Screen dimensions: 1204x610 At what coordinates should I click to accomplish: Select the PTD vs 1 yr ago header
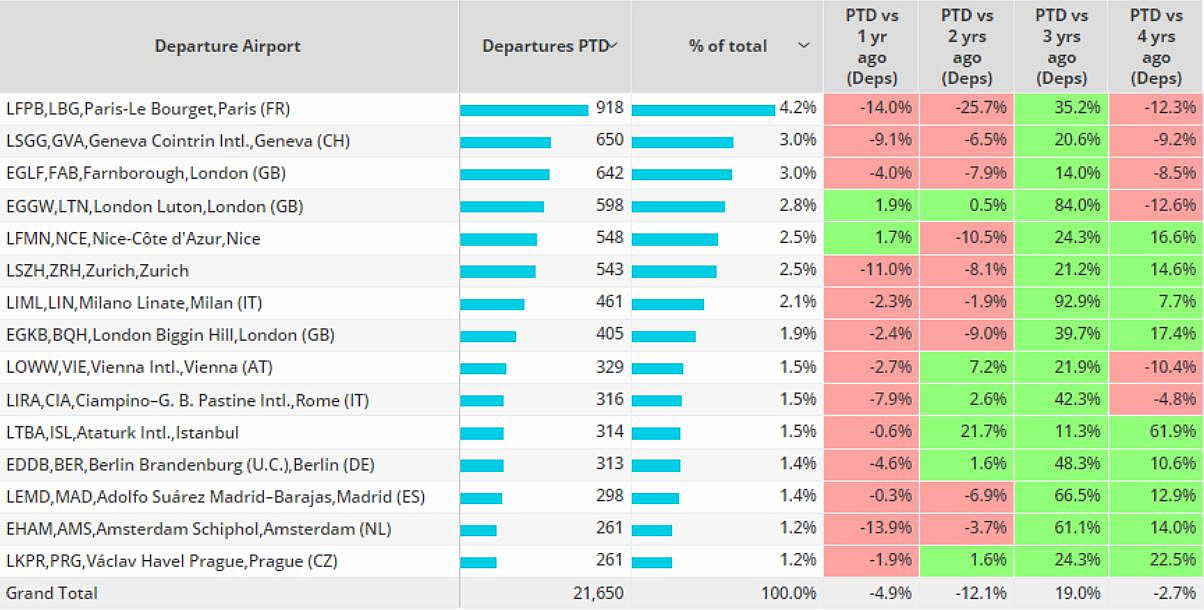870,46
